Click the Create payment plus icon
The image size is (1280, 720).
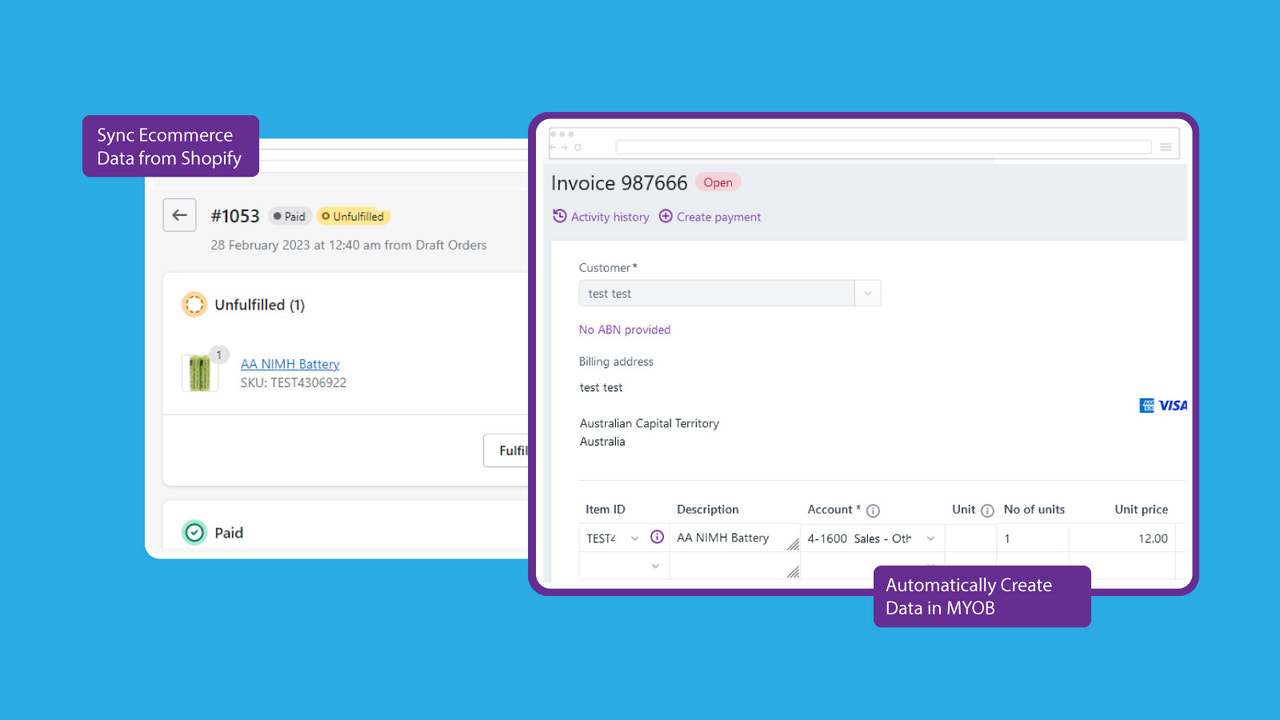click(666, 216)
